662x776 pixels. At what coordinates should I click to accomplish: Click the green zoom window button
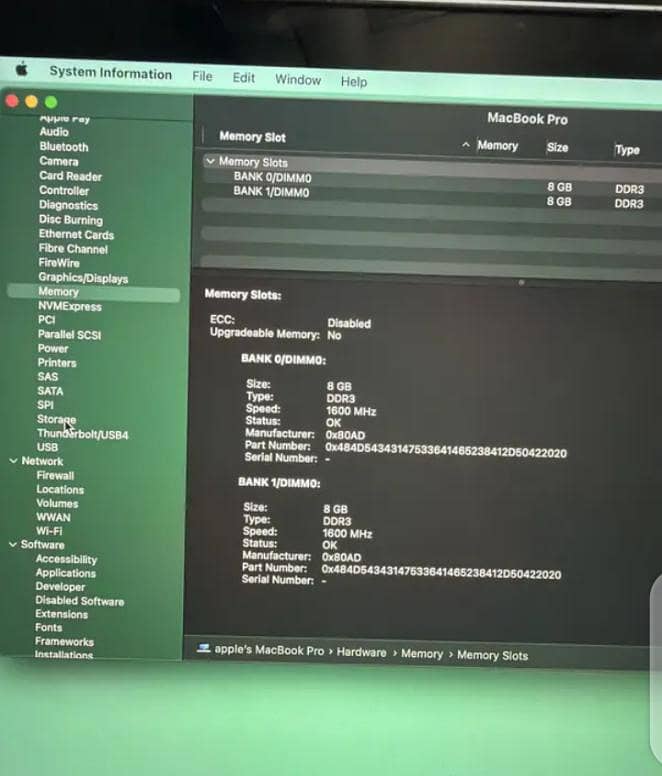point(51,102)
